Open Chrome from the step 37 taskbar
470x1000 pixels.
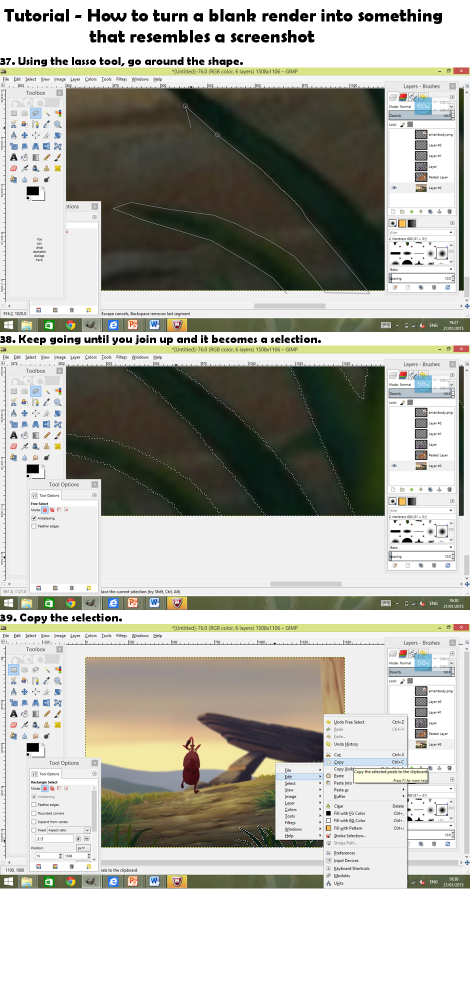click(70, 325)
